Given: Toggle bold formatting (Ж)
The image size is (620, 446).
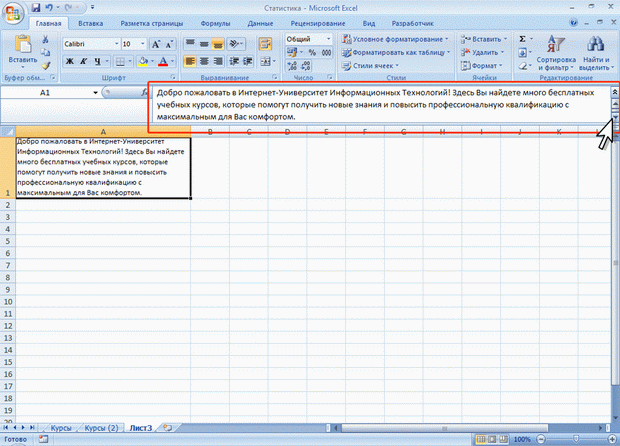Looking at the screenshot, I should point(70,61).
